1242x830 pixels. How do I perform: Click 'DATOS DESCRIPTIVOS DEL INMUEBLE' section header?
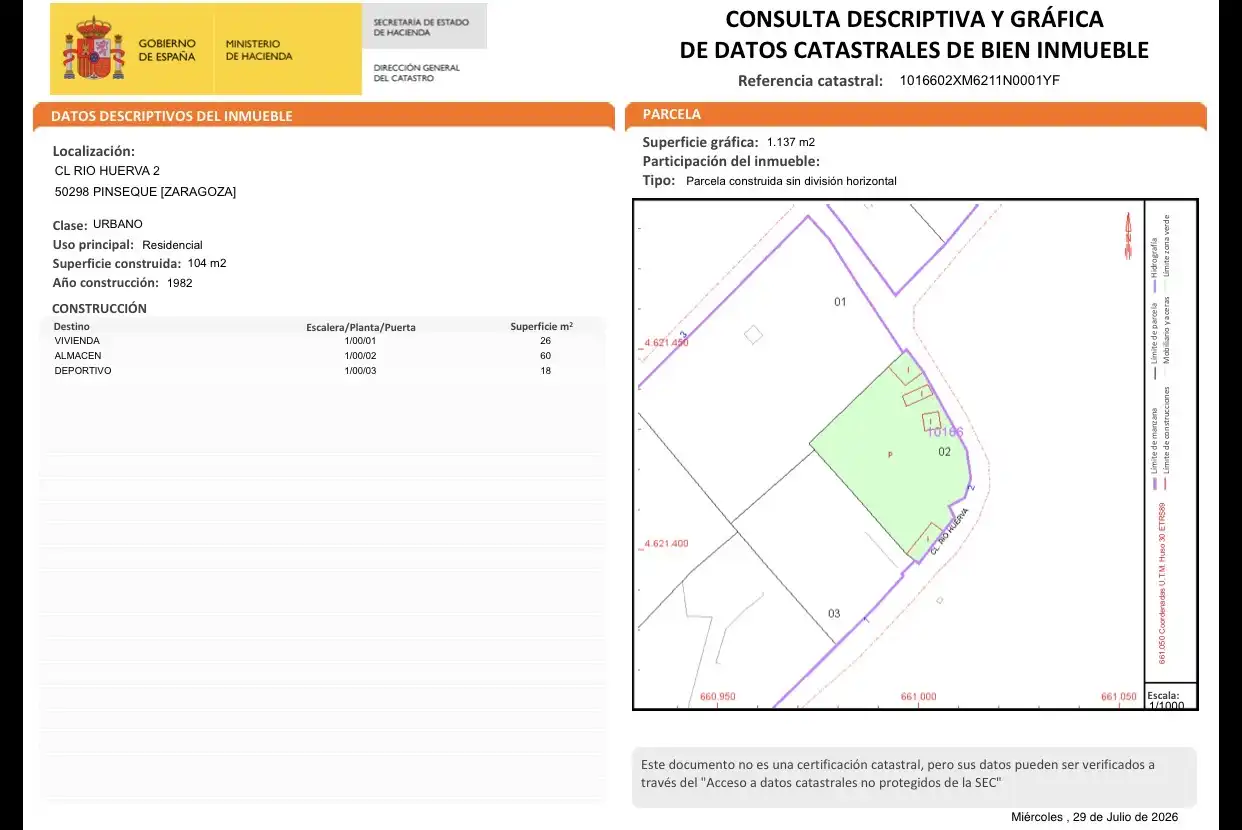(172, 116)
